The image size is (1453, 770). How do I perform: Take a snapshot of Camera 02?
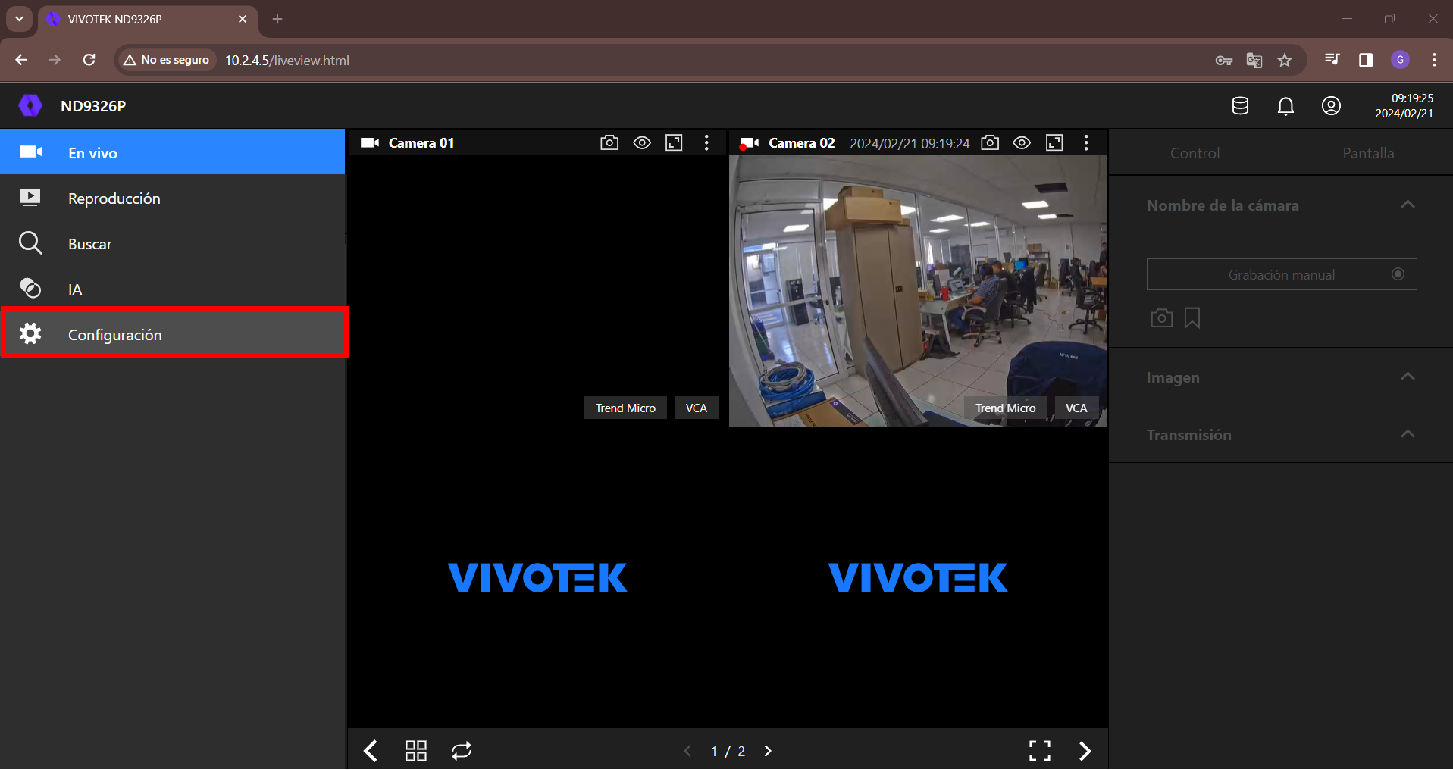point(990,143)
